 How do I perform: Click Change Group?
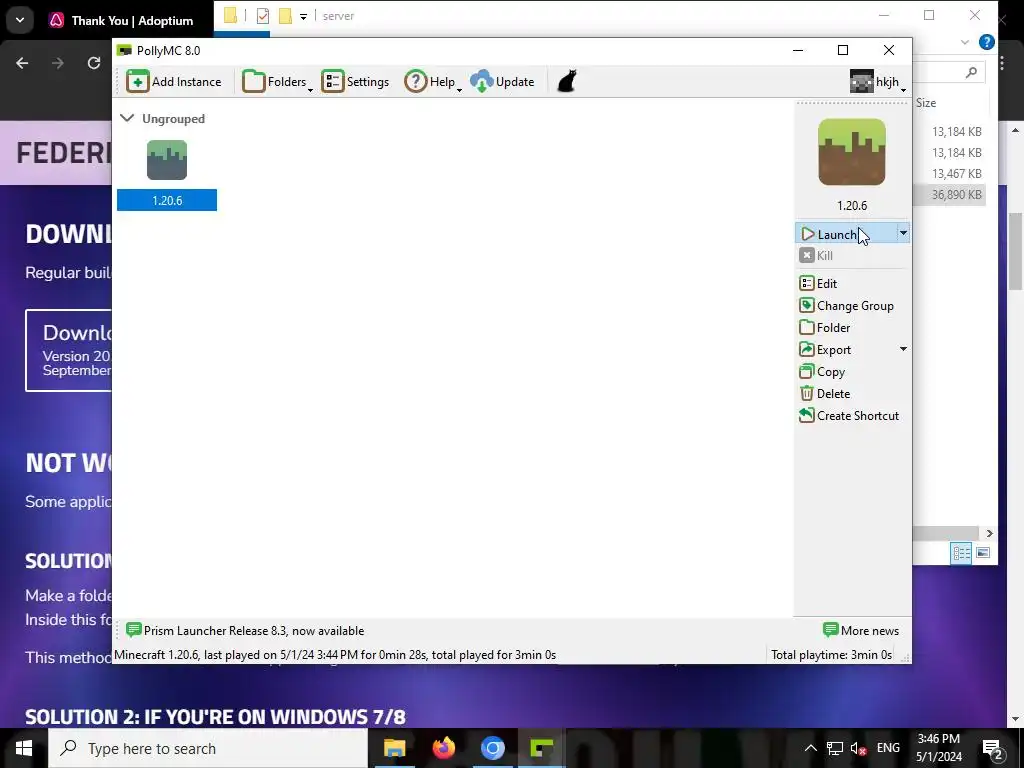pos(846,306)
